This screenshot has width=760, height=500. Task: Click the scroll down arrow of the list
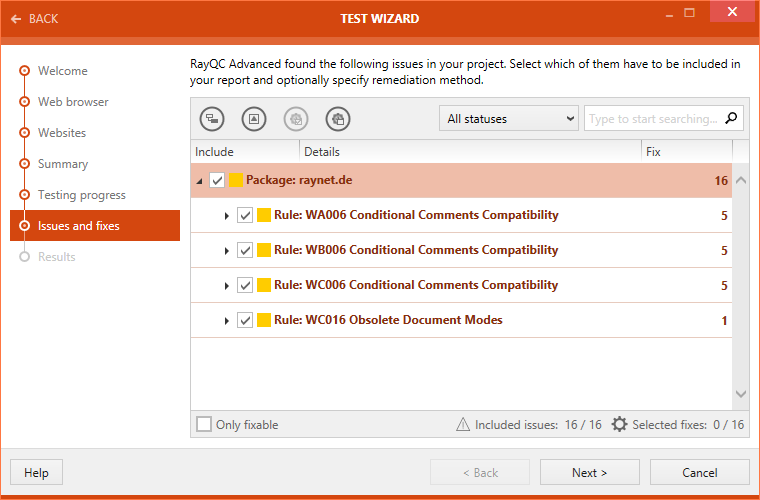pos(741,394)
